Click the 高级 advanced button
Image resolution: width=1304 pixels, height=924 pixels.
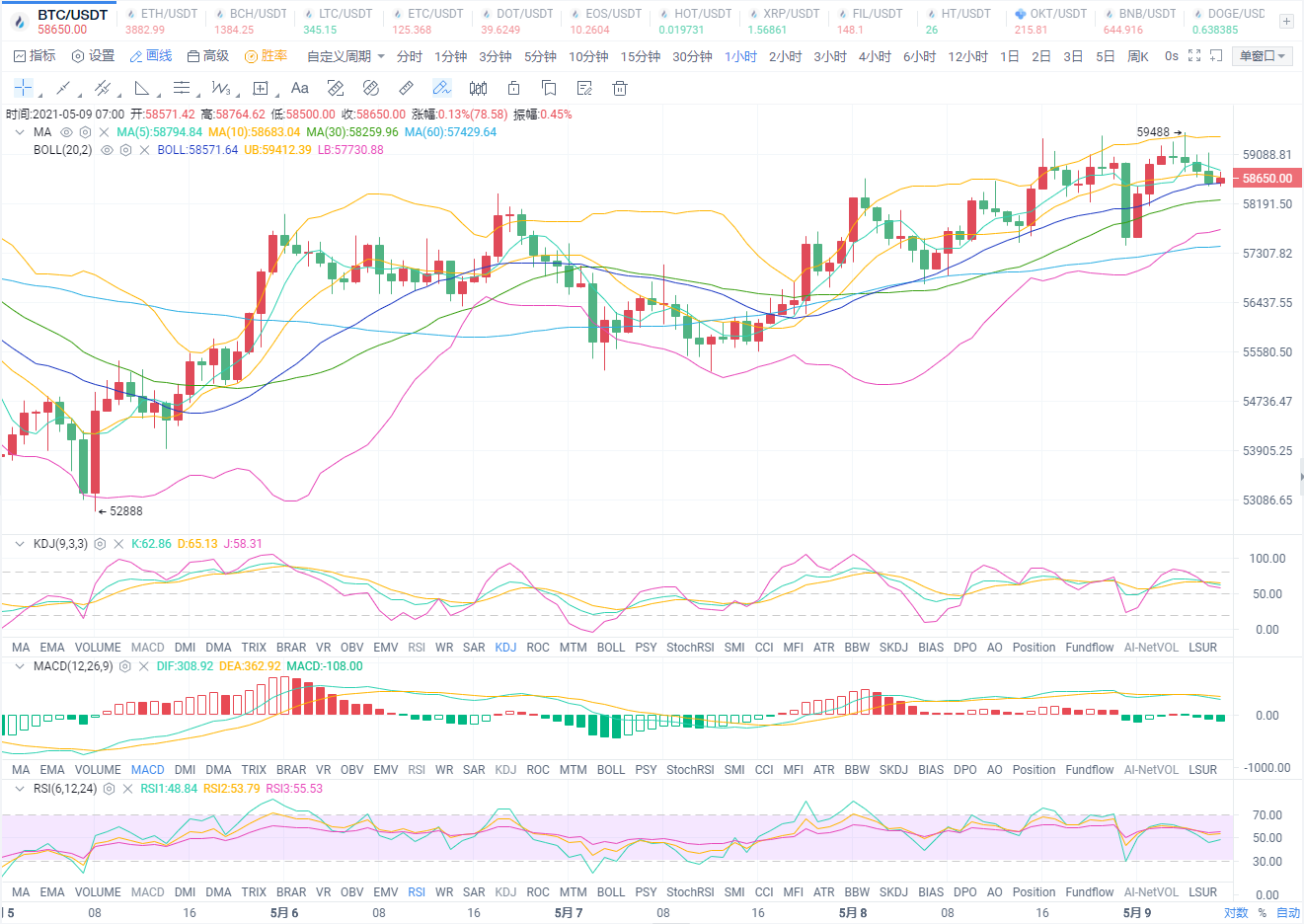[208, 56]
